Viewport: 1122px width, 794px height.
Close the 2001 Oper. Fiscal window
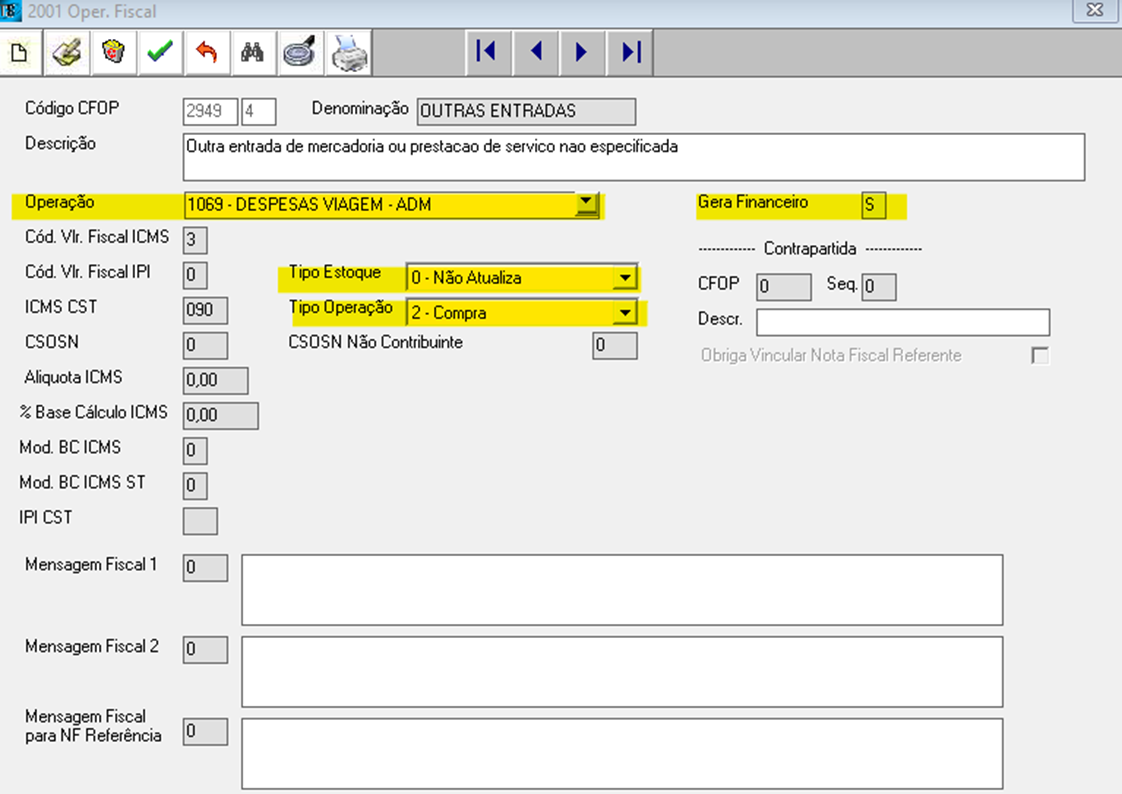[x=1095, y=10]
